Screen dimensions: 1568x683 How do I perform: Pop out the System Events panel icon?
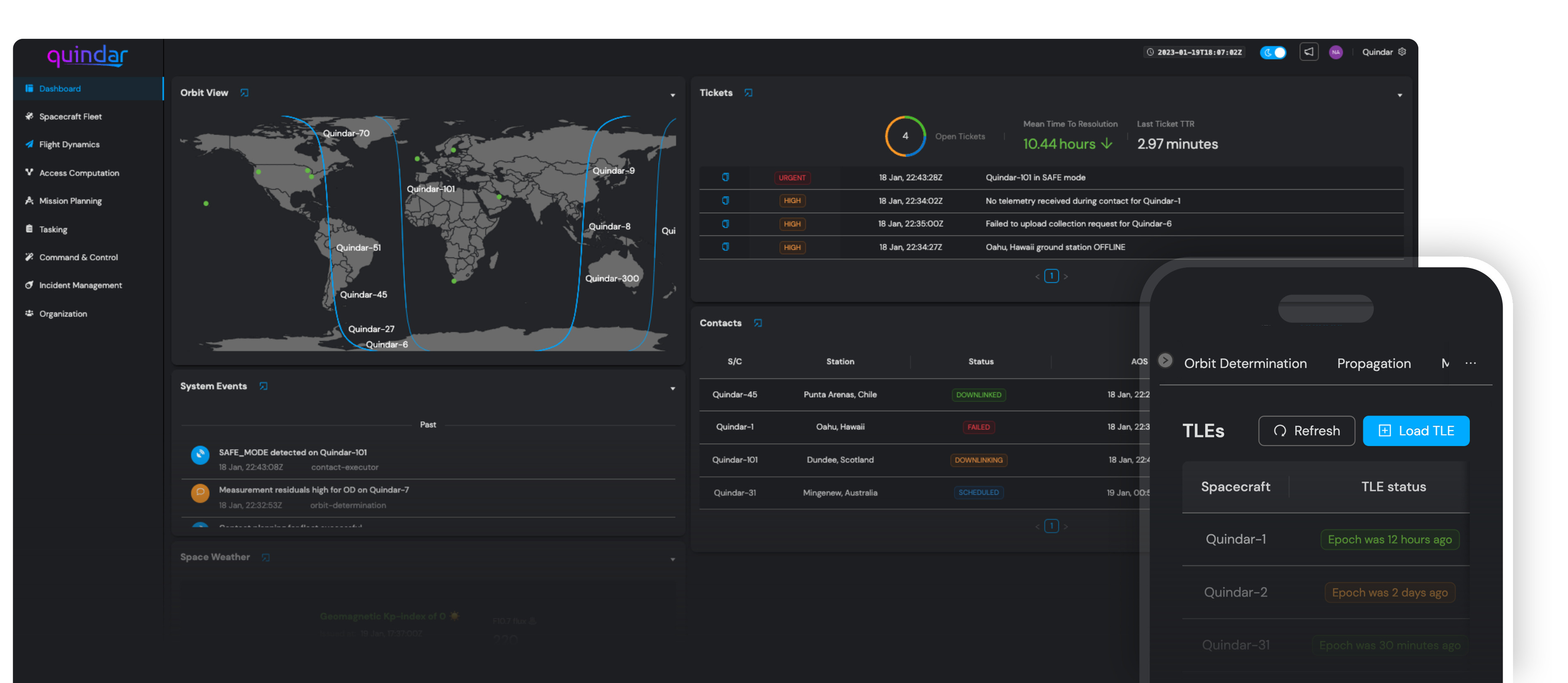[x=264, y=386]
